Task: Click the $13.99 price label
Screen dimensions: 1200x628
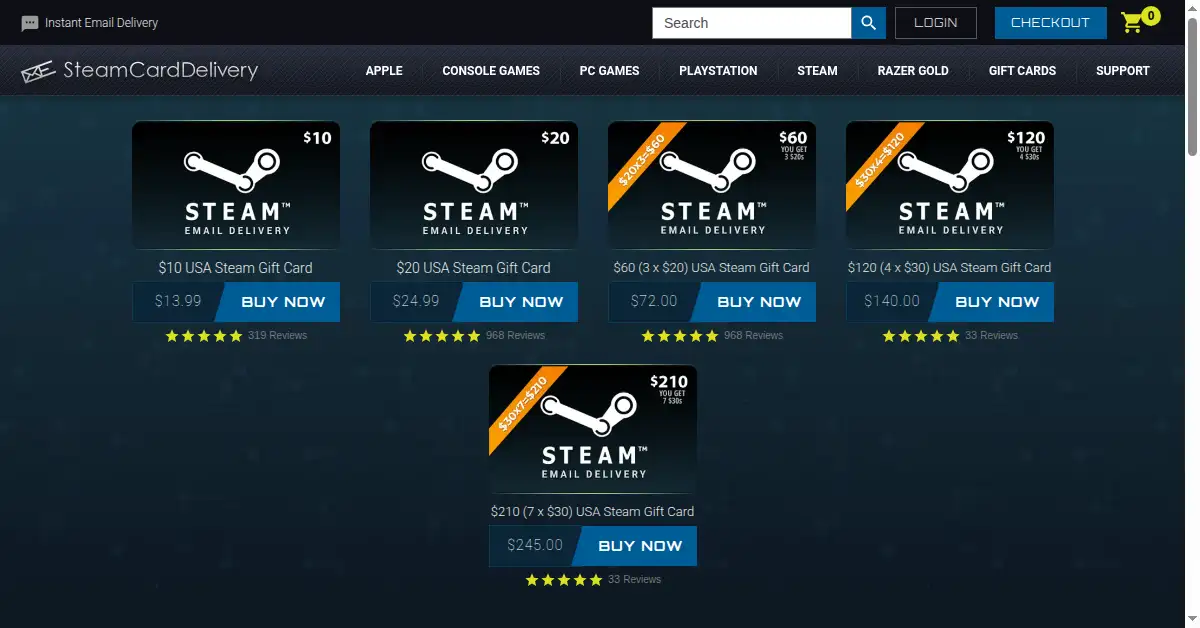Action: pos(178,301)
